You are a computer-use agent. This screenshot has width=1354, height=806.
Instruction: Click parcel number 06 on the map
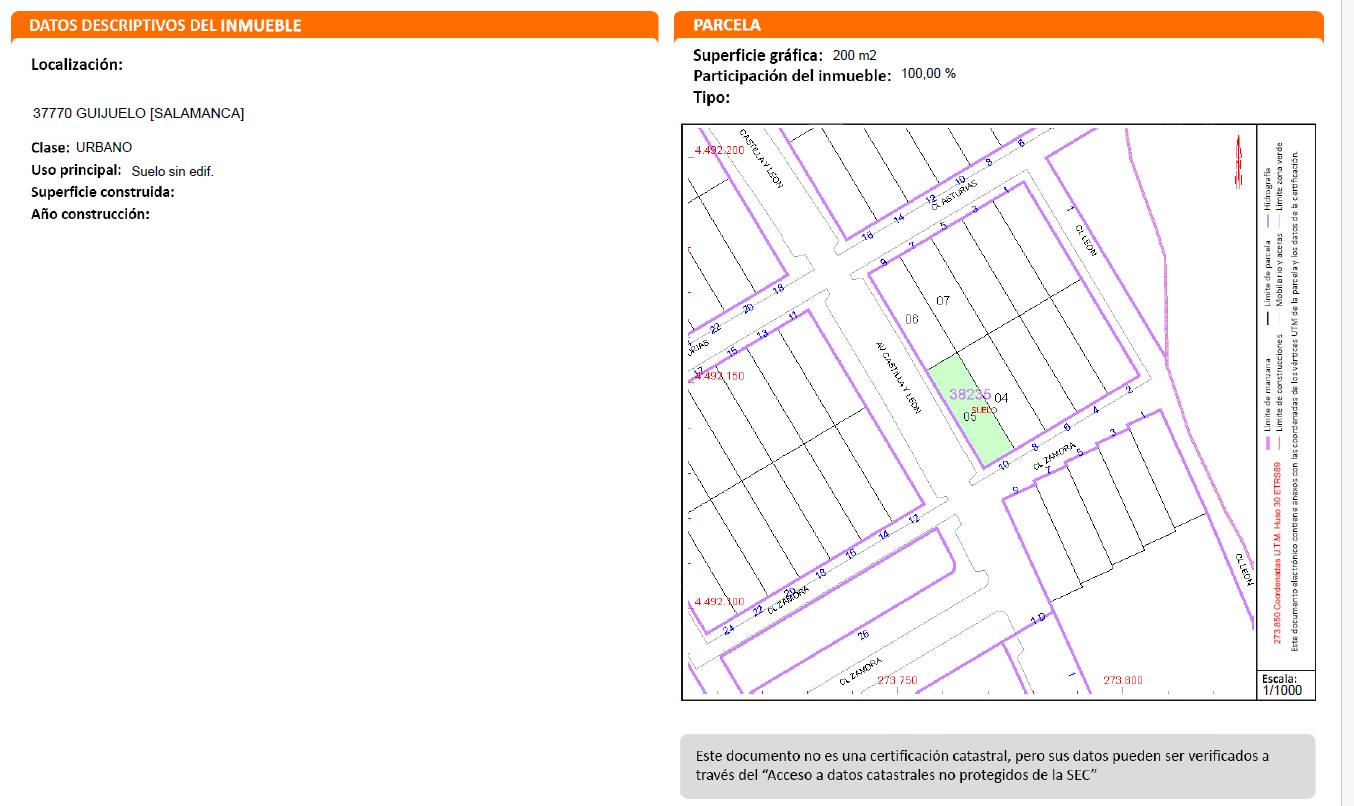point(911,320)
